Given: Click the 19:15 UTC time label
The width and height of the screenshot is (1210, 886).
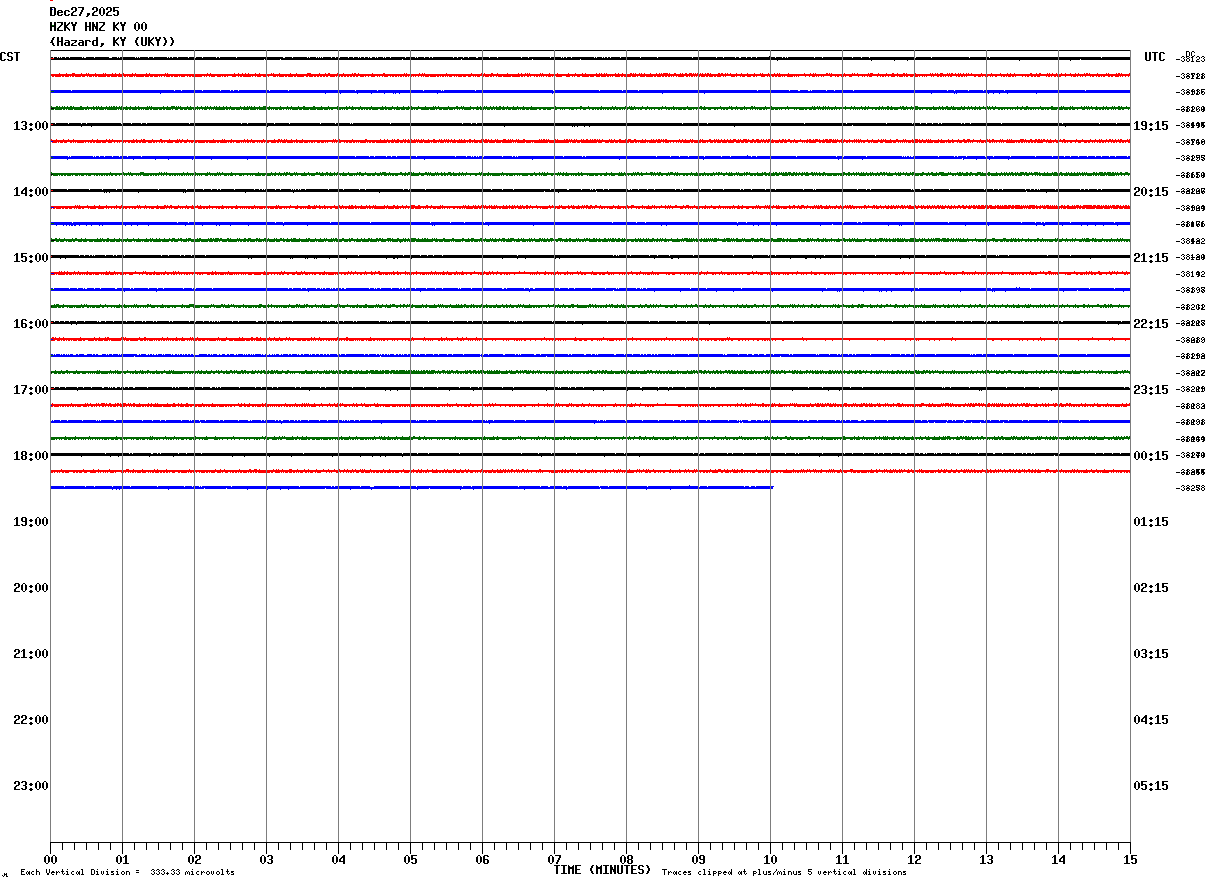Looking at the screenshot, I should pyautogui.click(x=1150, y=126).
